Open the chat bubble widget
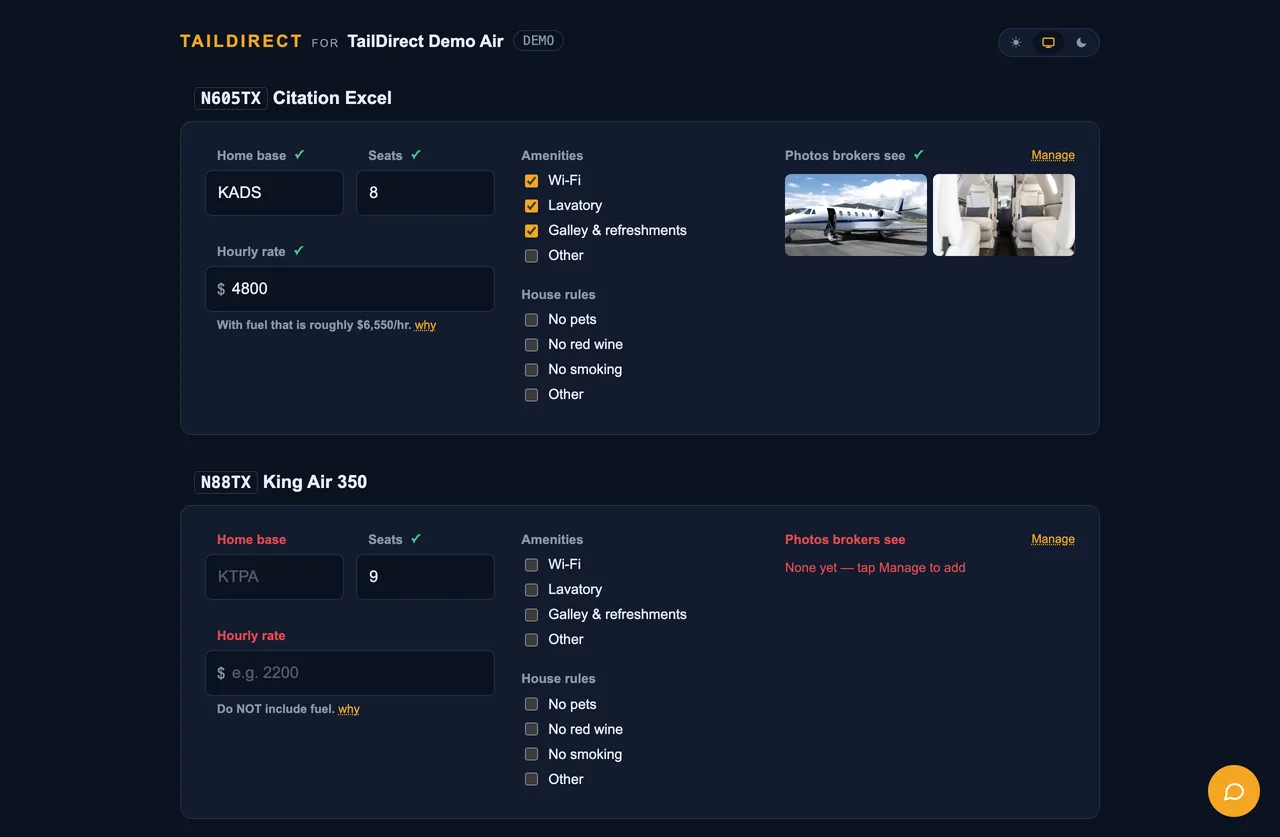 click(x=1234, y=791)
